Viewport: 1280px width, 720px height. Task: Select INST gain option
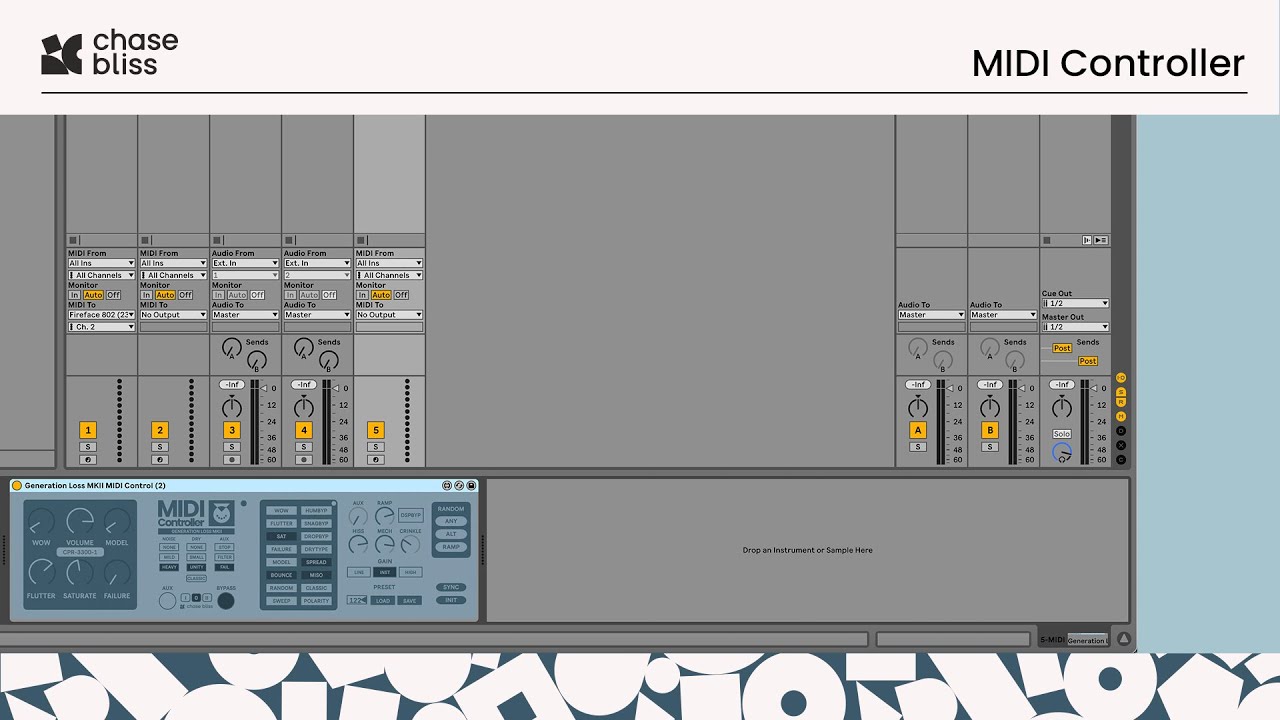(384, 572)
